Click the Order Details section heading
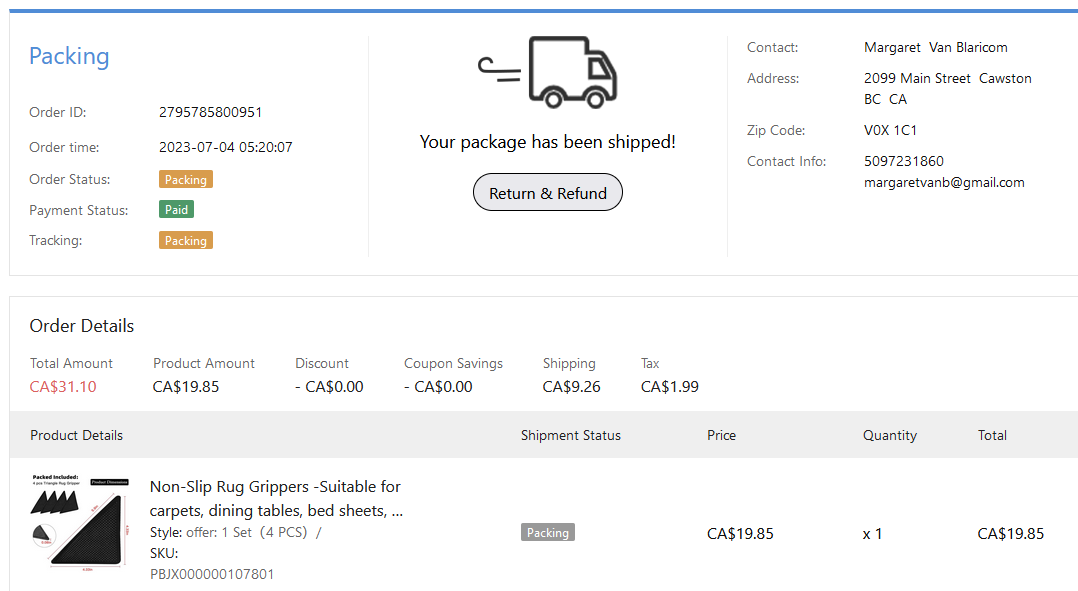 (x=82, y=326)
